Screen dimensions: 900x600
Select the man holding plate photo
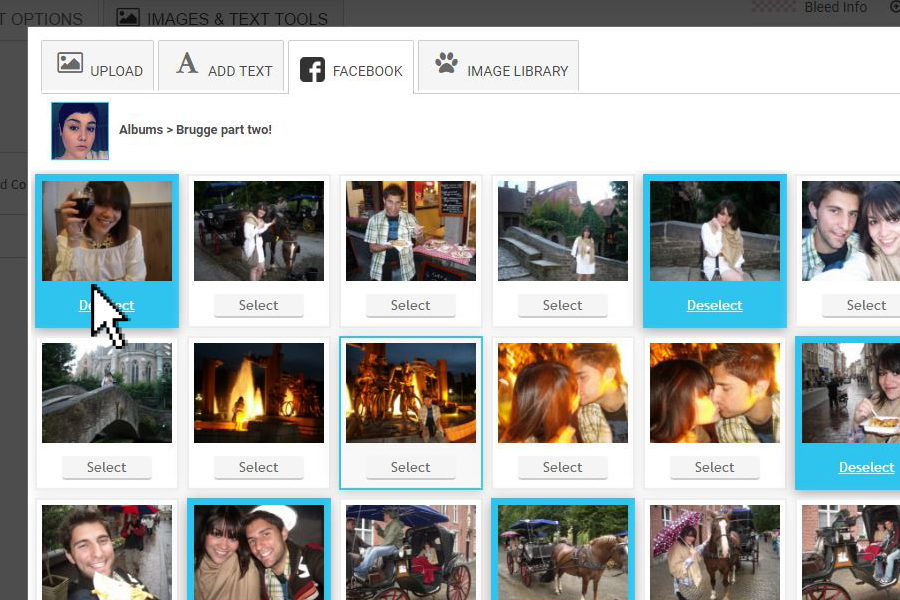pos(411,305)
